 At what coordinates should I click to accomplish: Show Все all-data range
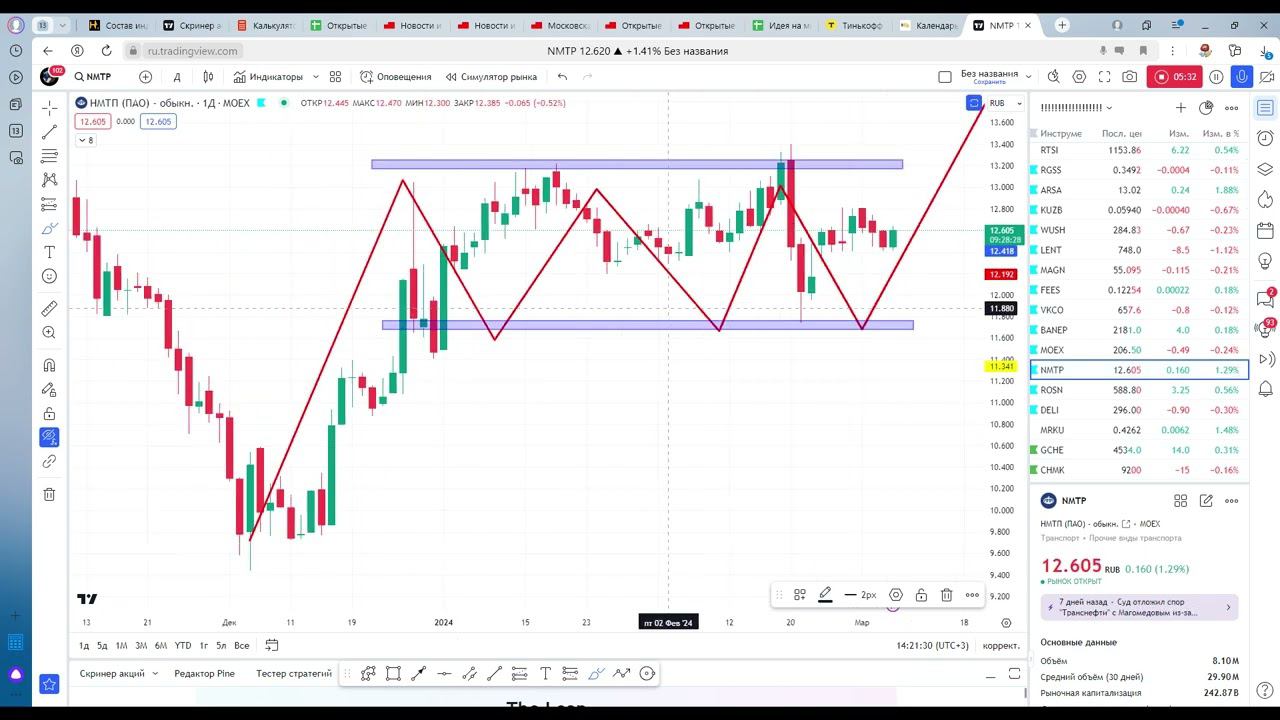241,645
